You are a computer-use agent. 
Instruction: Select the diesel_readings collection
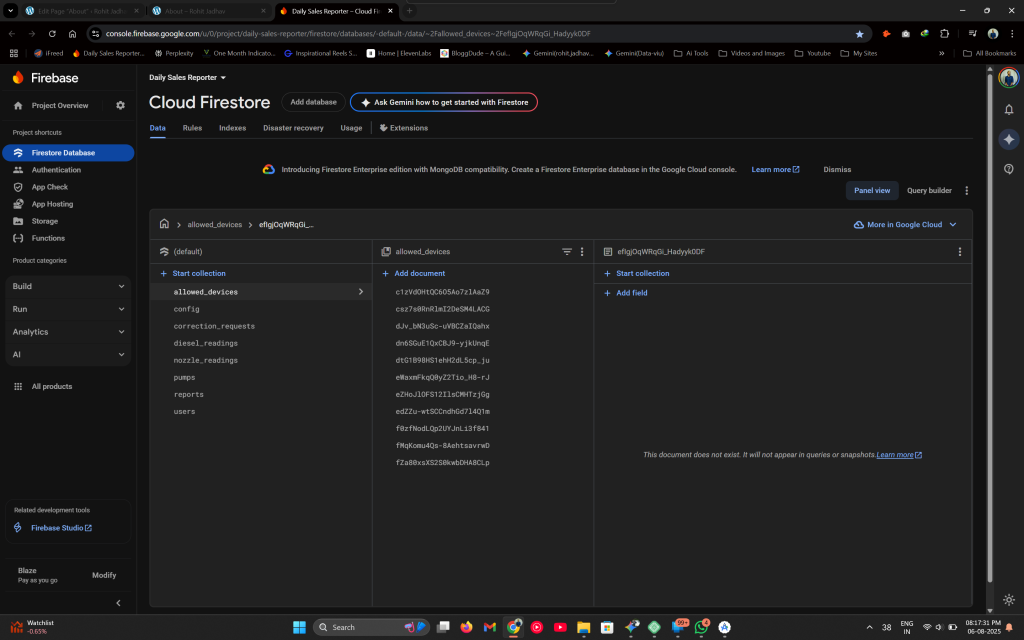(205, 343)
